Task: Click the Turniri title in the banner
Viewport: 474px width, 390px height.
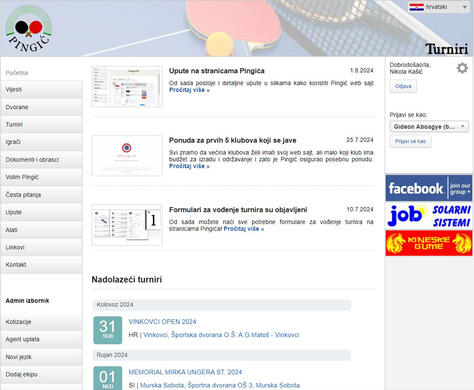Action: (447, 49)
